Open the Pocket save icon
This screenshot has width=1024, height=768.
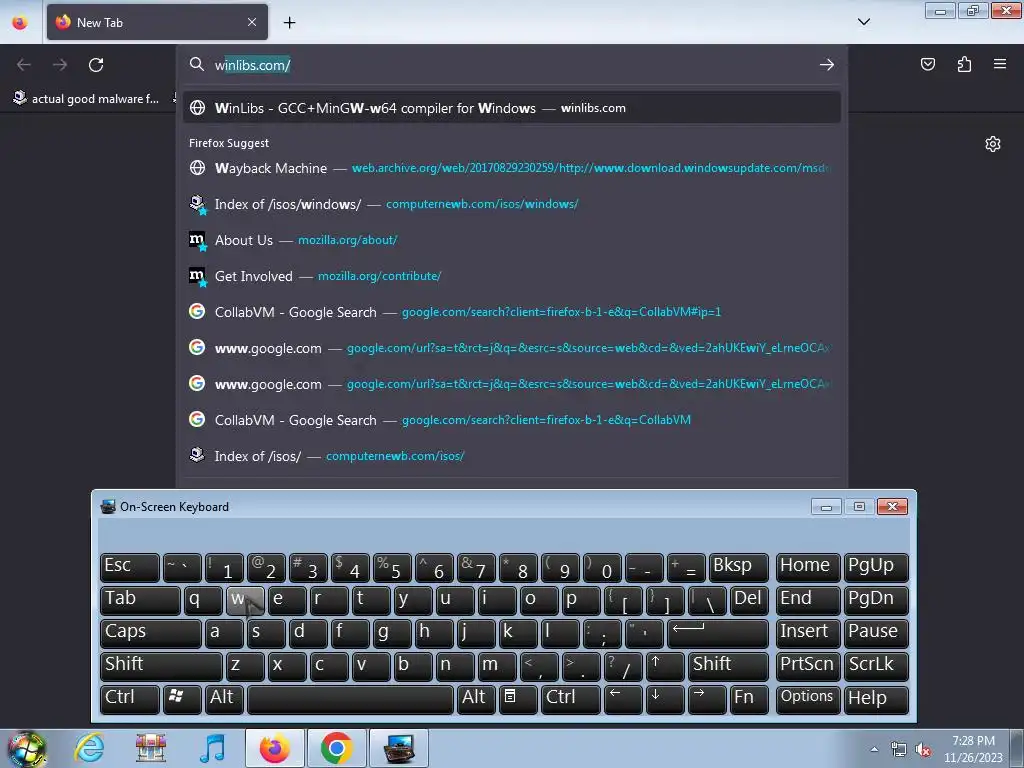(927, 64)
